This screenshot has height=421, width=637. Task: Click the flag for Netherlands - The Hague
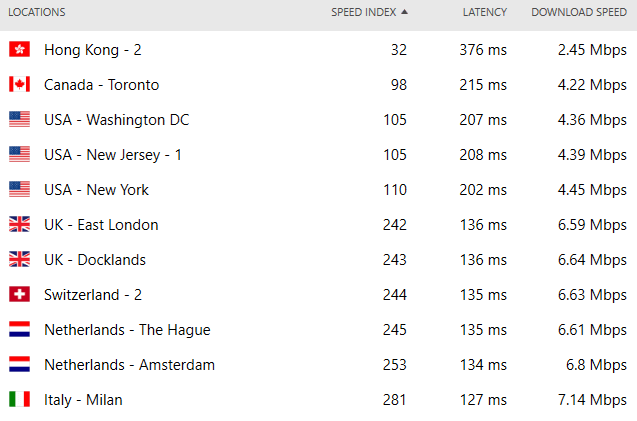click(x=20, y=329)
